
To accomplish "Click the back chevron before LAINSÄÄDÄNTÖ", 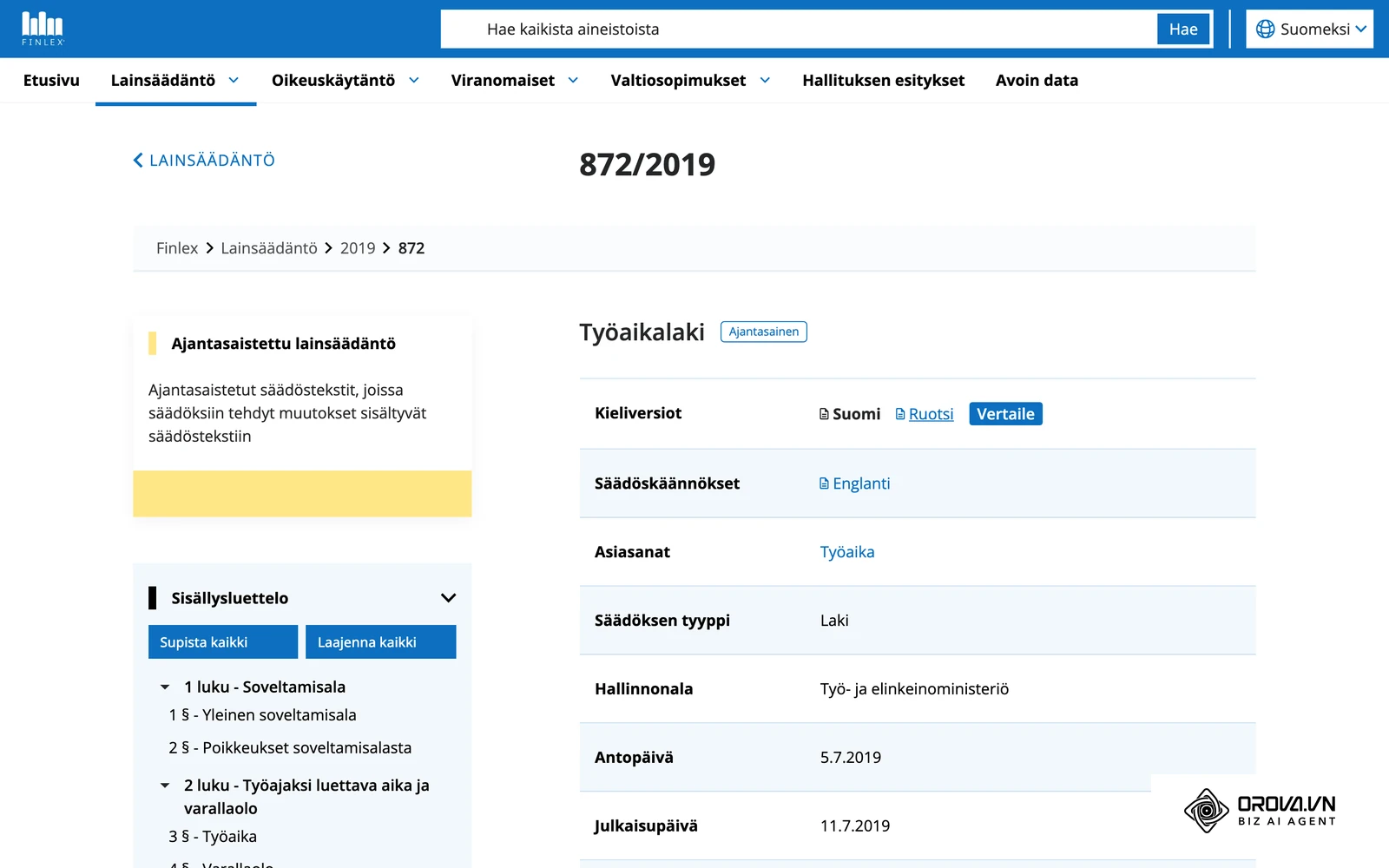I will tap(138, 161).
